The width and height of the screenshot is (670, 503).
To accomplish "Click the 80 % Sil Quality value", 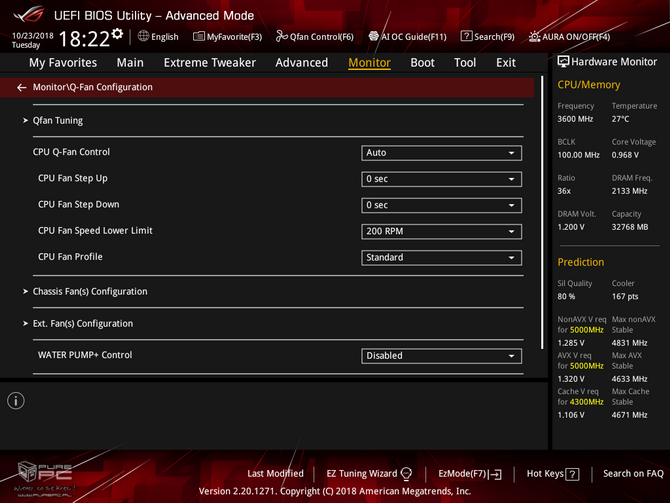I will coord(566,297).
